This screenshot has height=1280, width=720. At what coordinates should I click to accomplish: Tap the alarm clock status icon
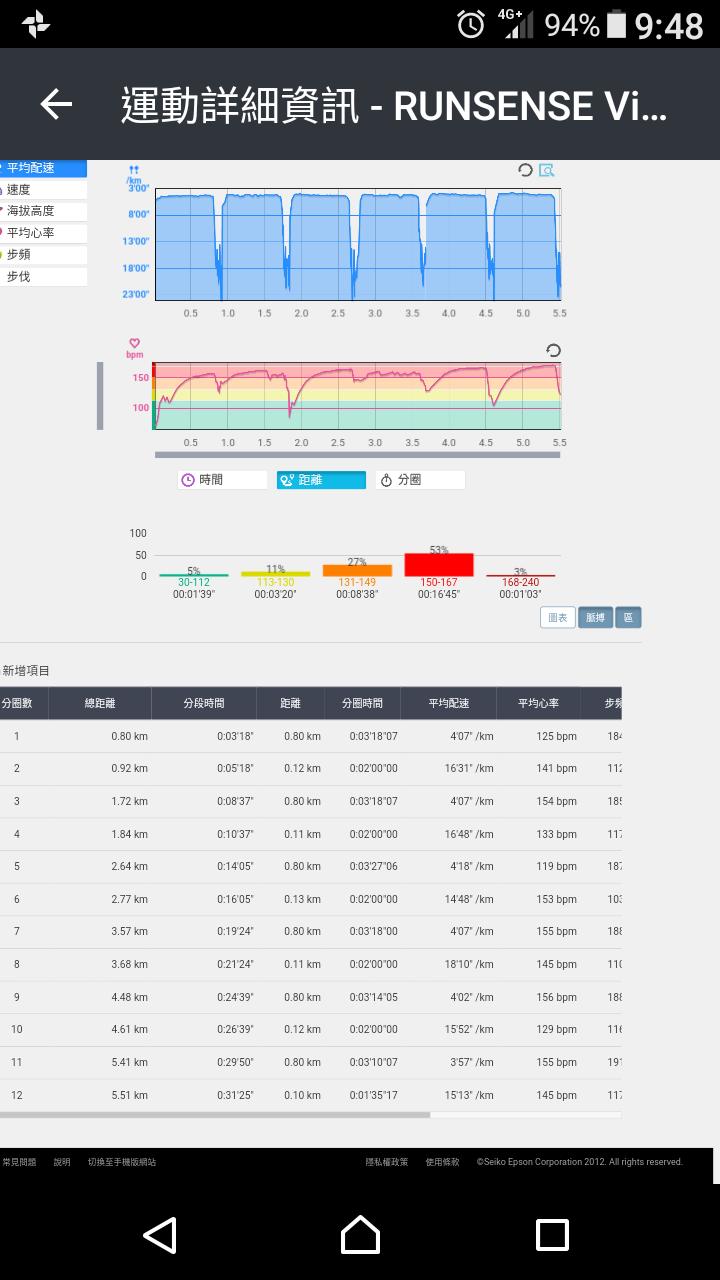click(x=470, y=24)
